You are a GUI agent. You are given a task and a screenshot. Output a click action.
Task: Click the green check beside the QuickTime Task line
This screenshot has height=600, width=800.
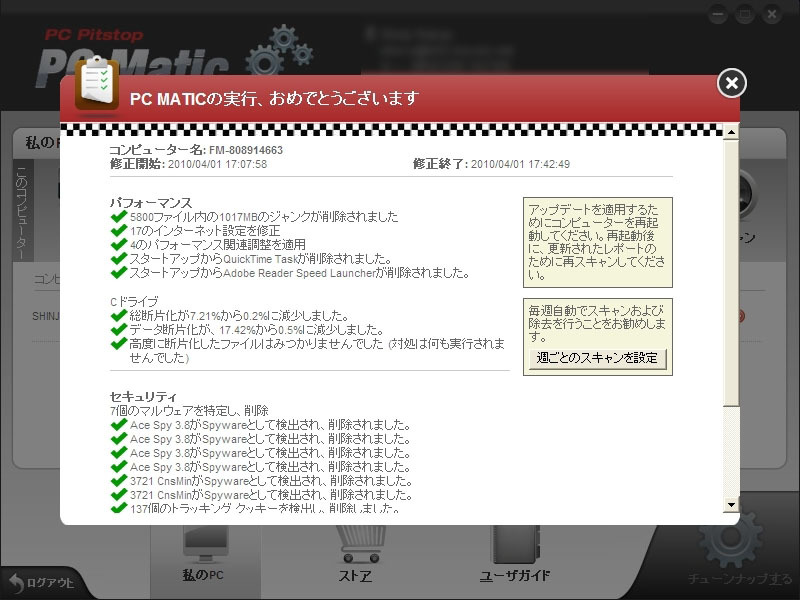(118, 258)
